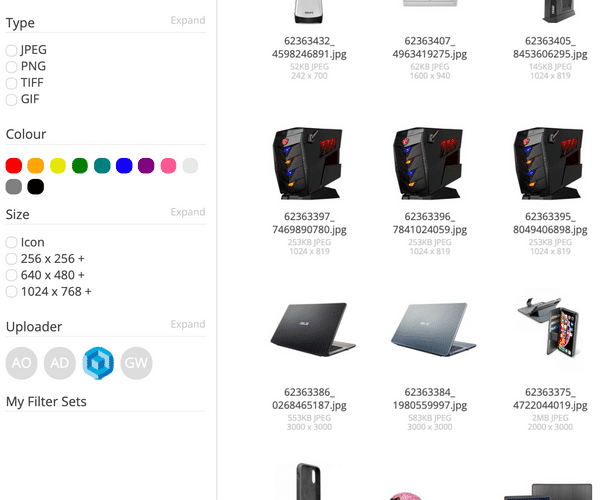Expand the Size filter section
The image size is (600, 500).
[x=188, y=212]
